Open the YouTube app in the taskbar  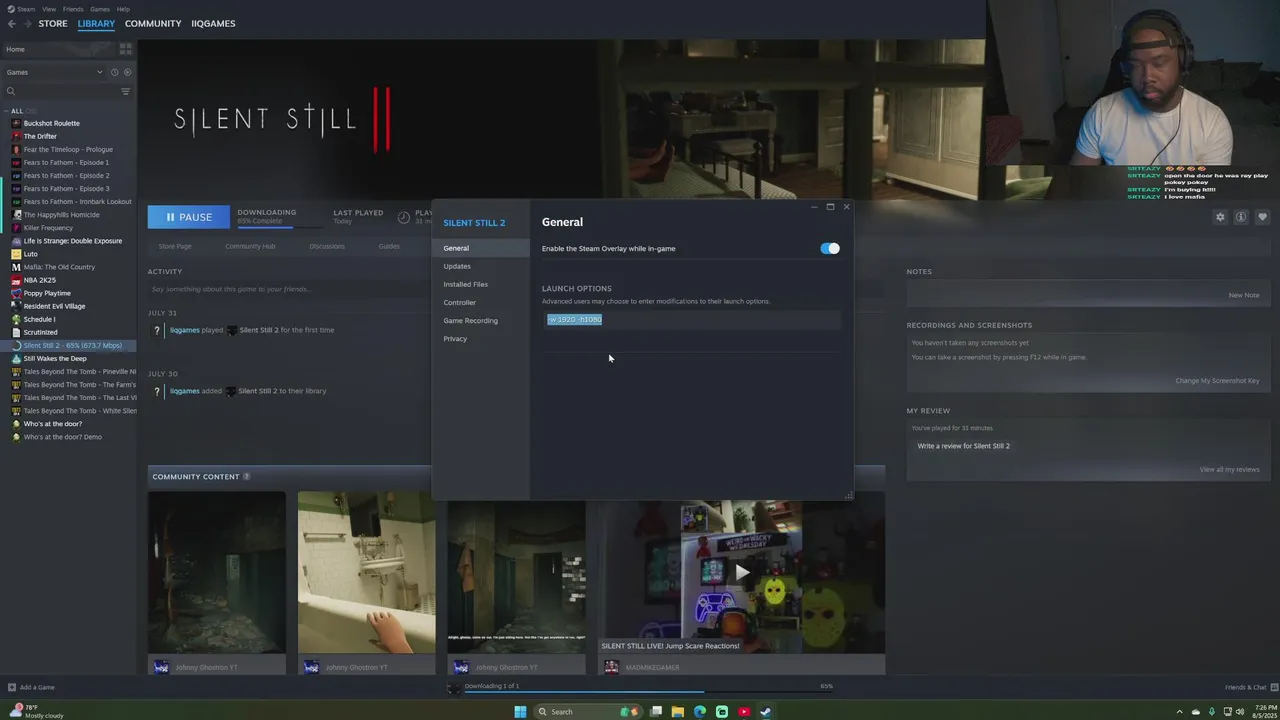coord(743,712)
